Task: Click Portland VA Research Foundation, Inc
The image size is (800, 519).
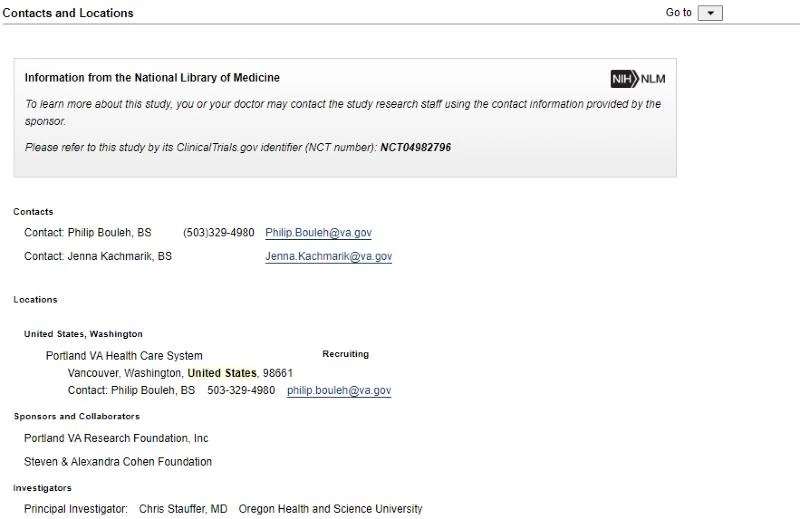Action: pos(116,438)
